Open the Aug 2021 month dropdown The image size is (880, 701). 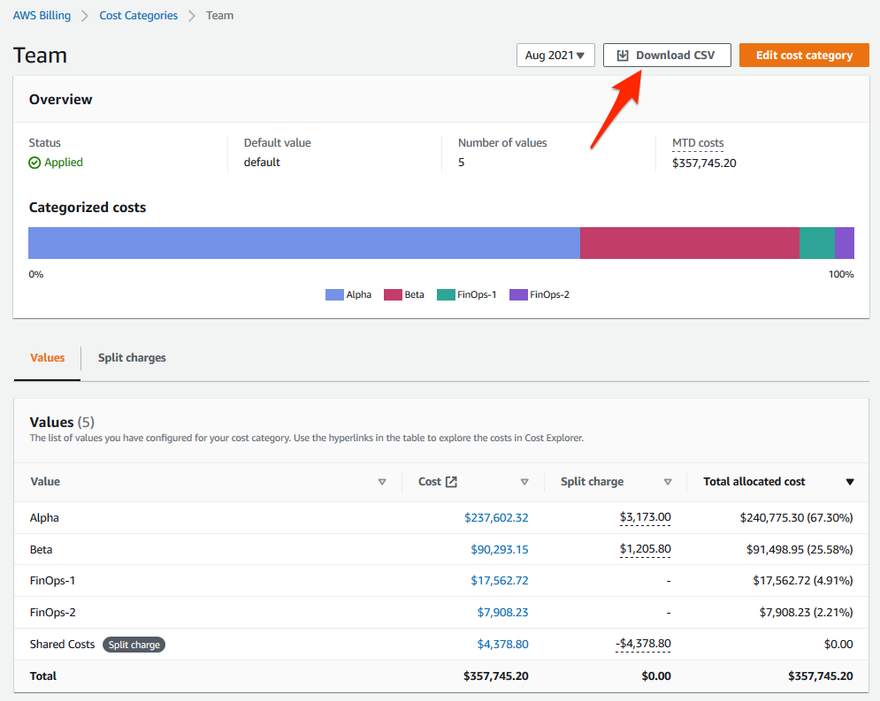click(x=555, y=56)
